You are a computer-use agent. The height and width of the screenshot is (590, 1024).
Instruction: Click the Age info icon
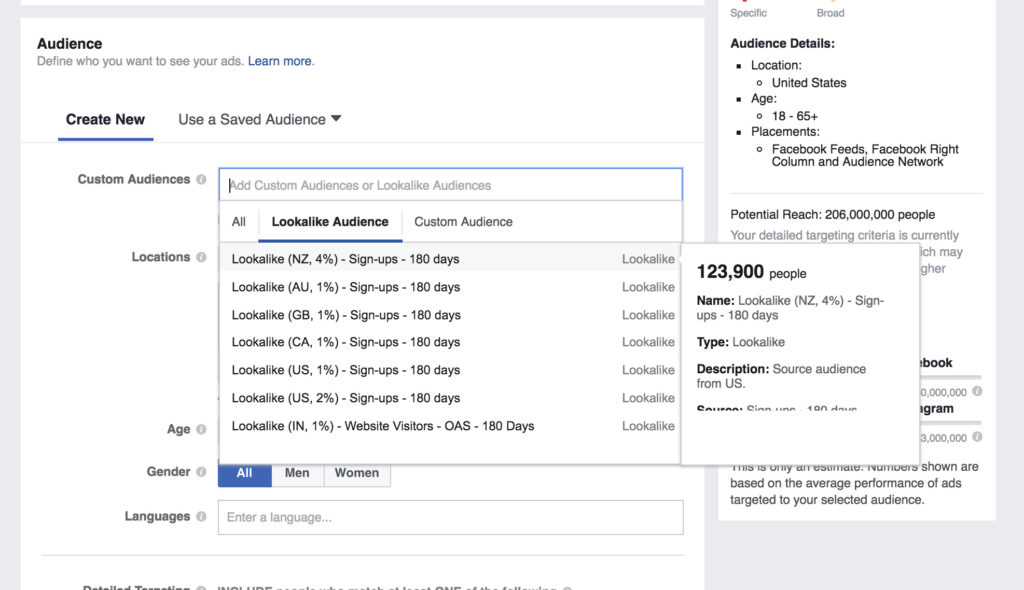(201, 429)
